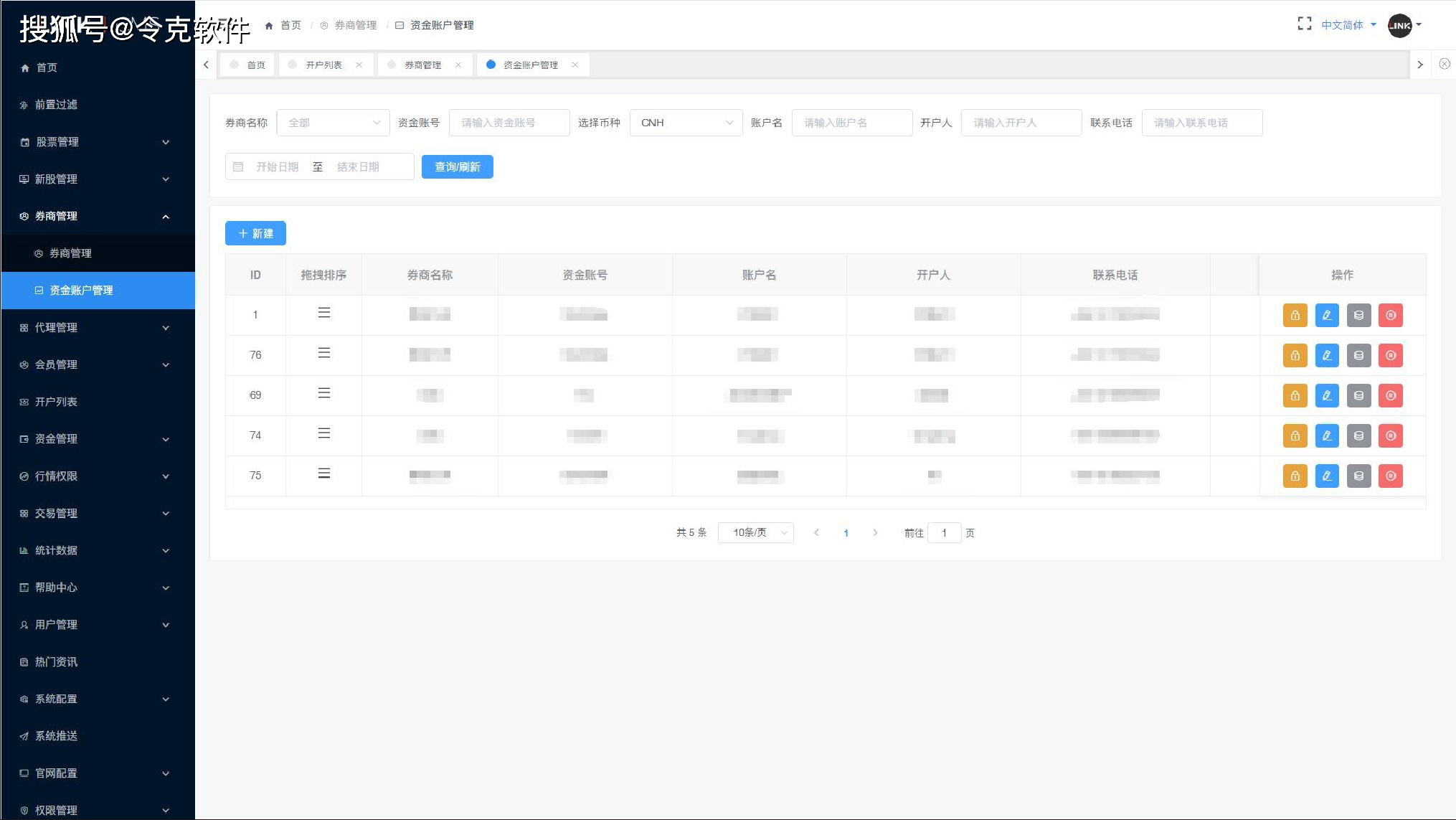
Task: Click the 新建 button
Action: (x=255, y=233)
